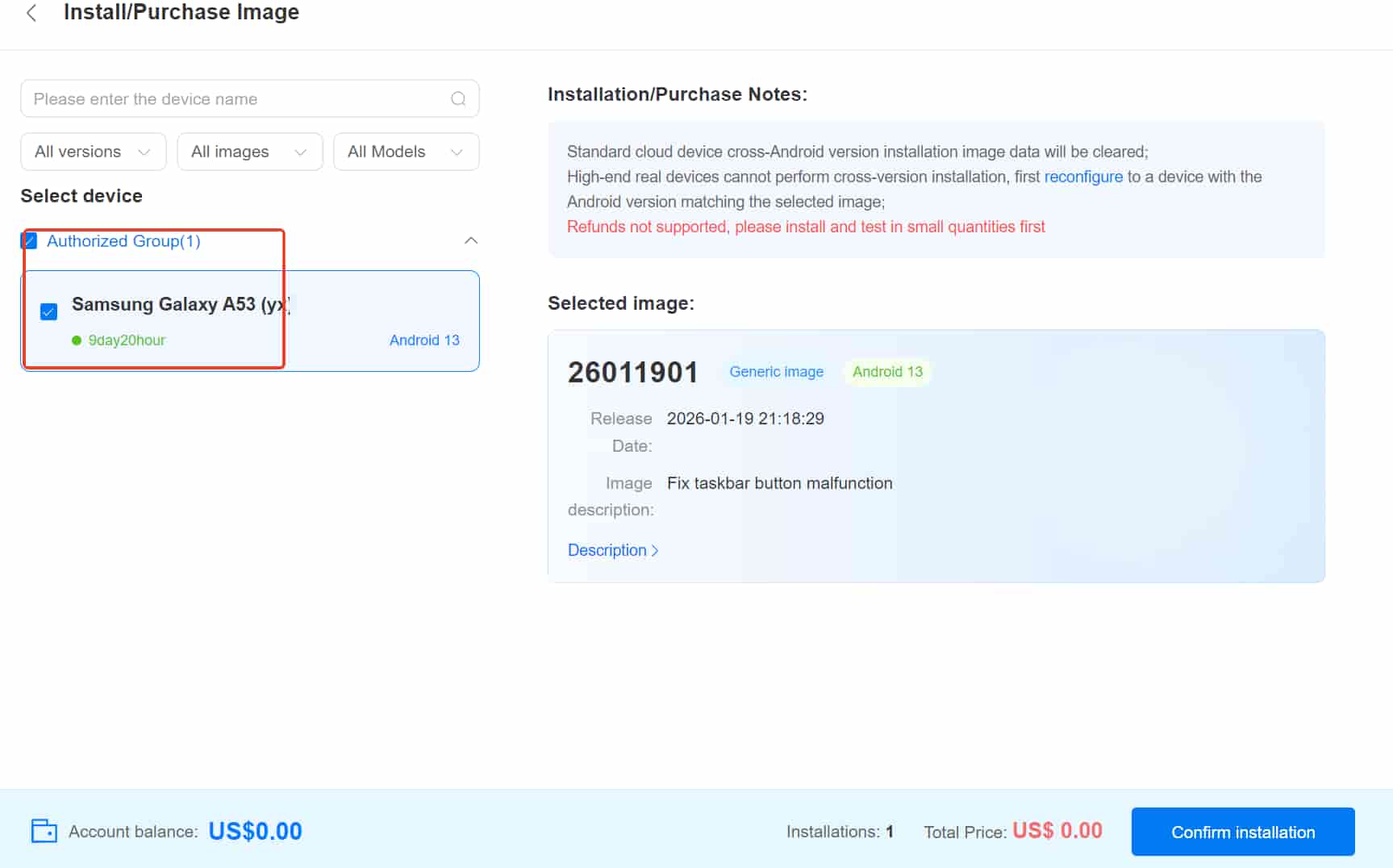Go back using the header arrow

(x=31, y=13)
